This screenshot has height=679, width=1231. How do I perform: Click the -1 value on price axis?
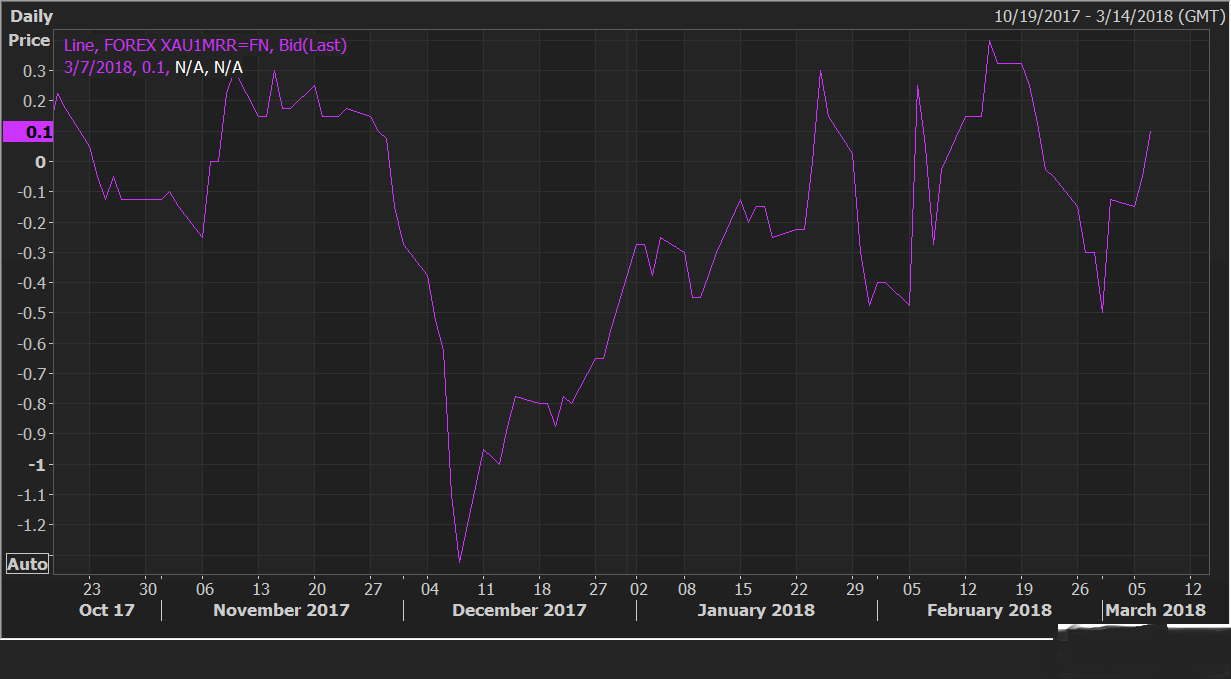[x=40, y=465]
